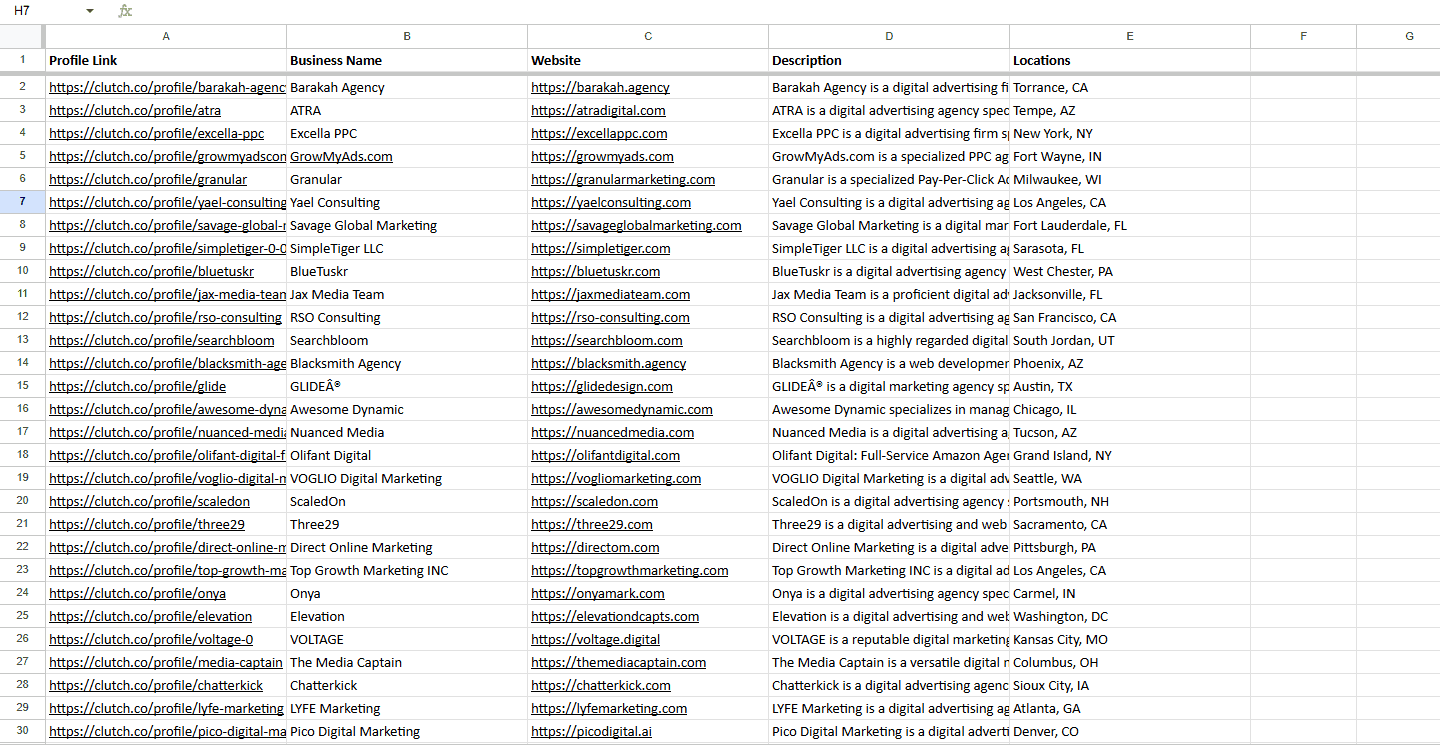Select column B header
This screenshot has height=745, width=1440.
click(x=407, y=36)
